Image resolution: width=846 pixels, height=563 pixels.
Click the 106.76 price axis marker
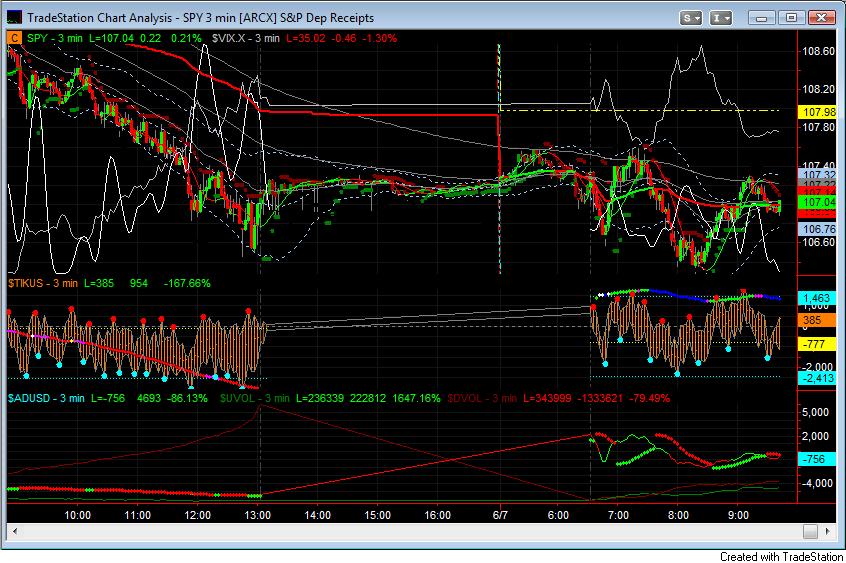818,229
